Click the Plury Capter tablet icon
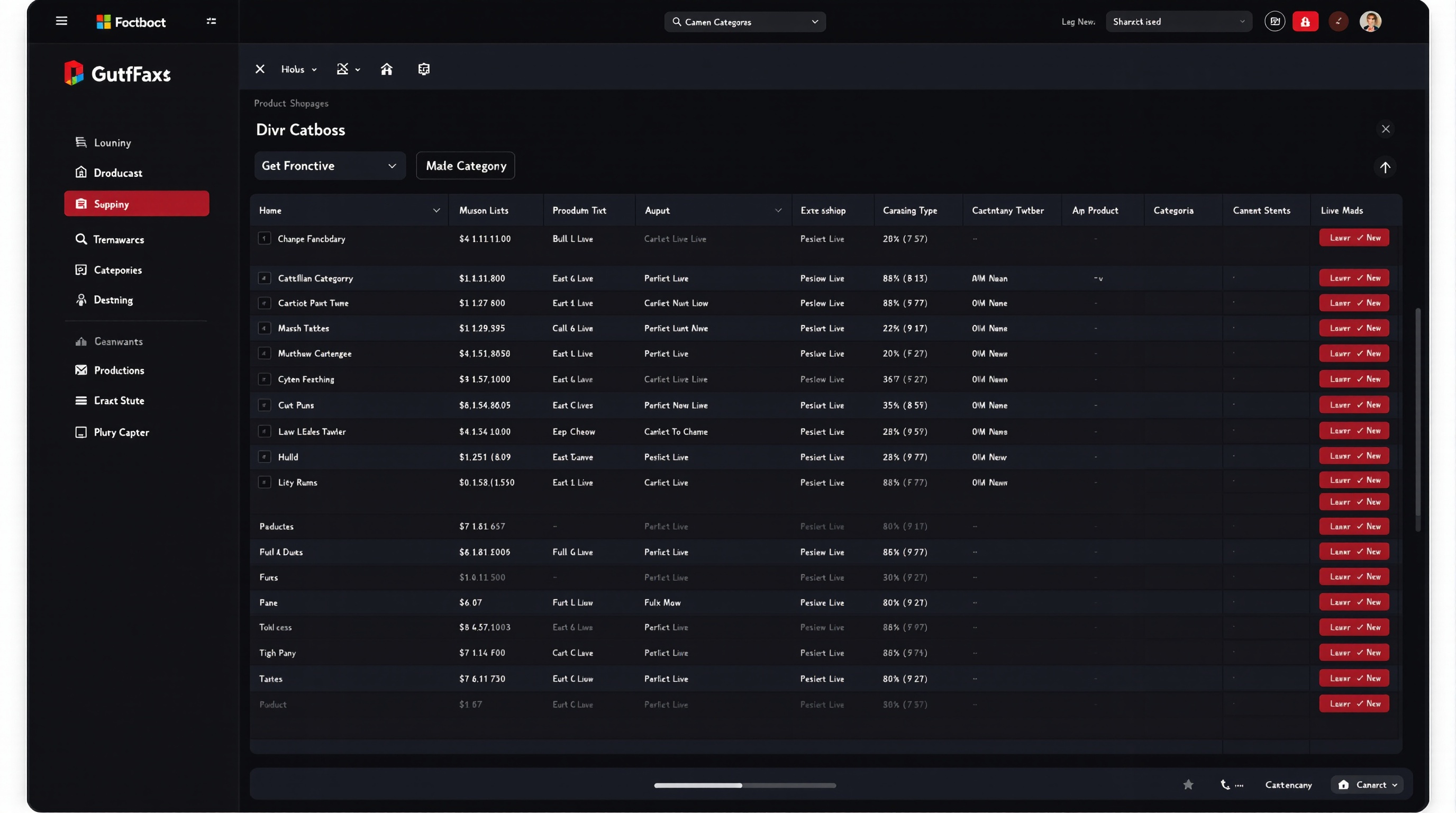Image resolution: width=1456 pixels, height=813 pixels. [x=81, y=432]
